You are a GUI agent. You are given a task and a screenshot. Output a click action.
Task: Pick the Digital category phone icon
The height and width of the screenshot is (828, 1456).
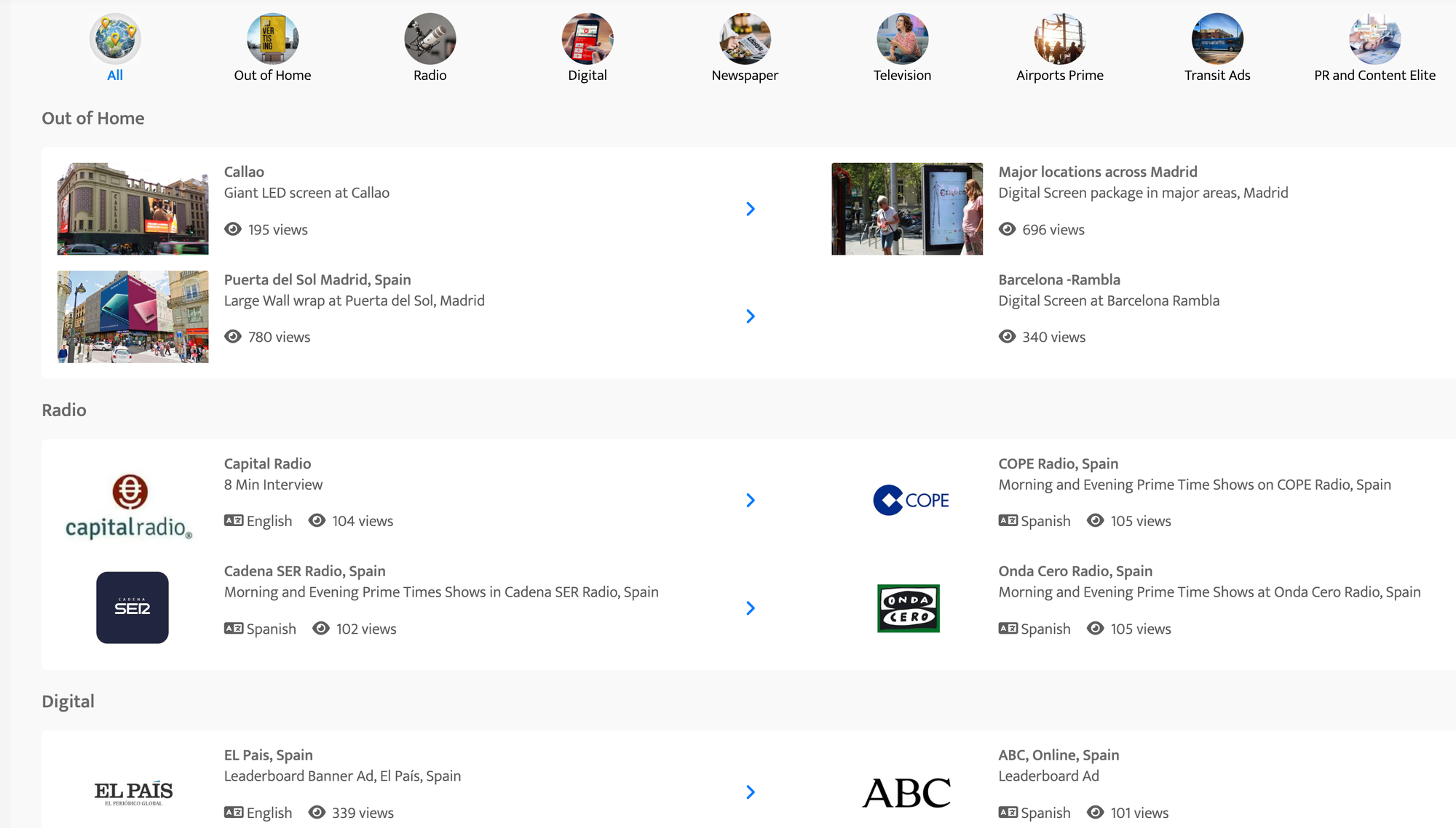587,39
